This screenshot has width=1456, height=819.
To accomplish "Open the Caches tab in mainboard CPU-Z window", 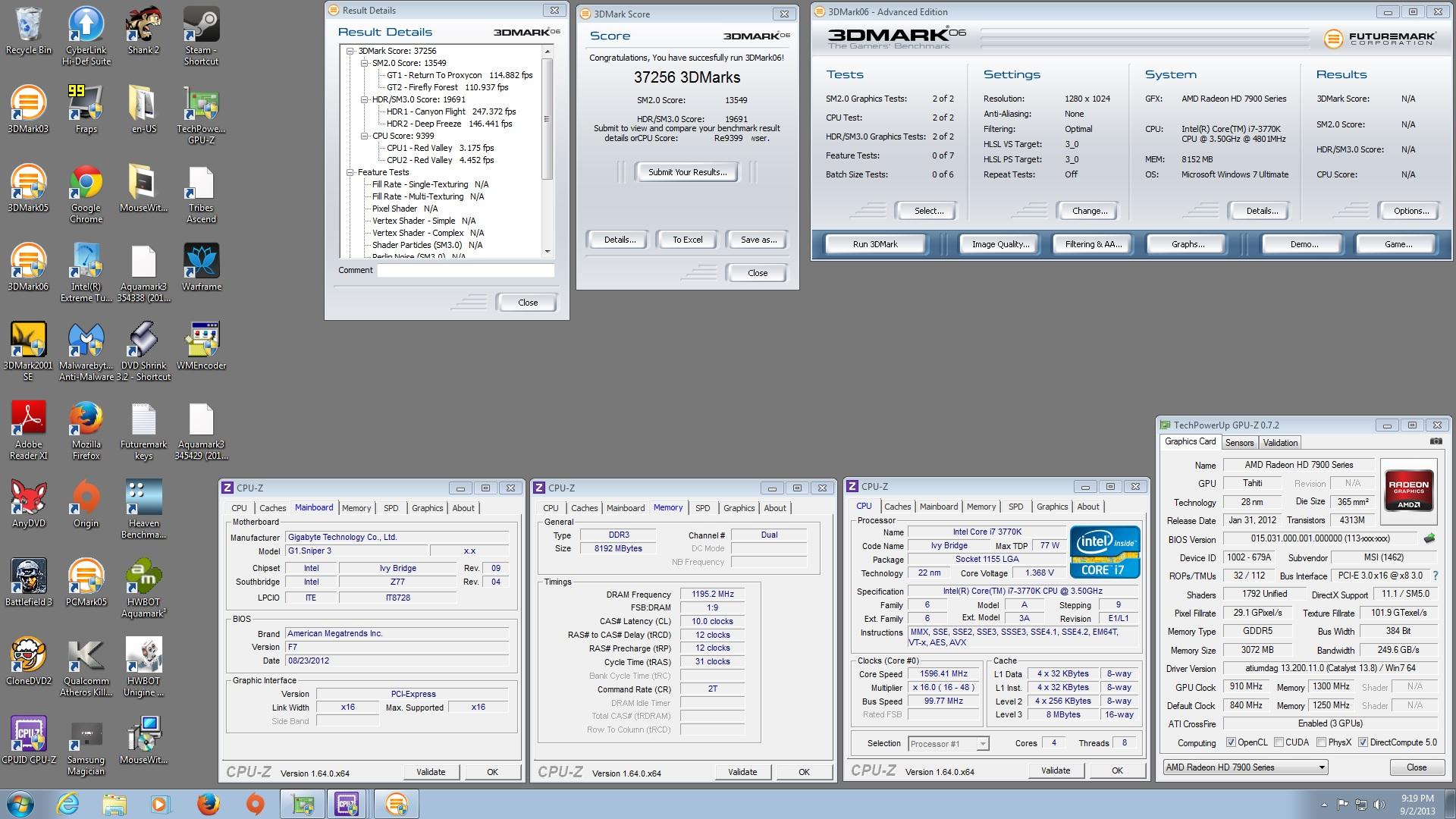I will click(x=272, y=508).
